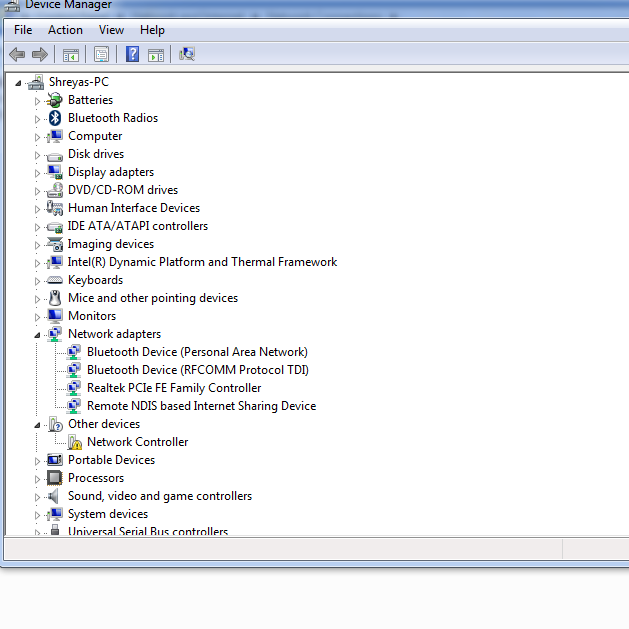
Task: Click the Realtek PCIe FE adapter icon
Action: (73, 388)
